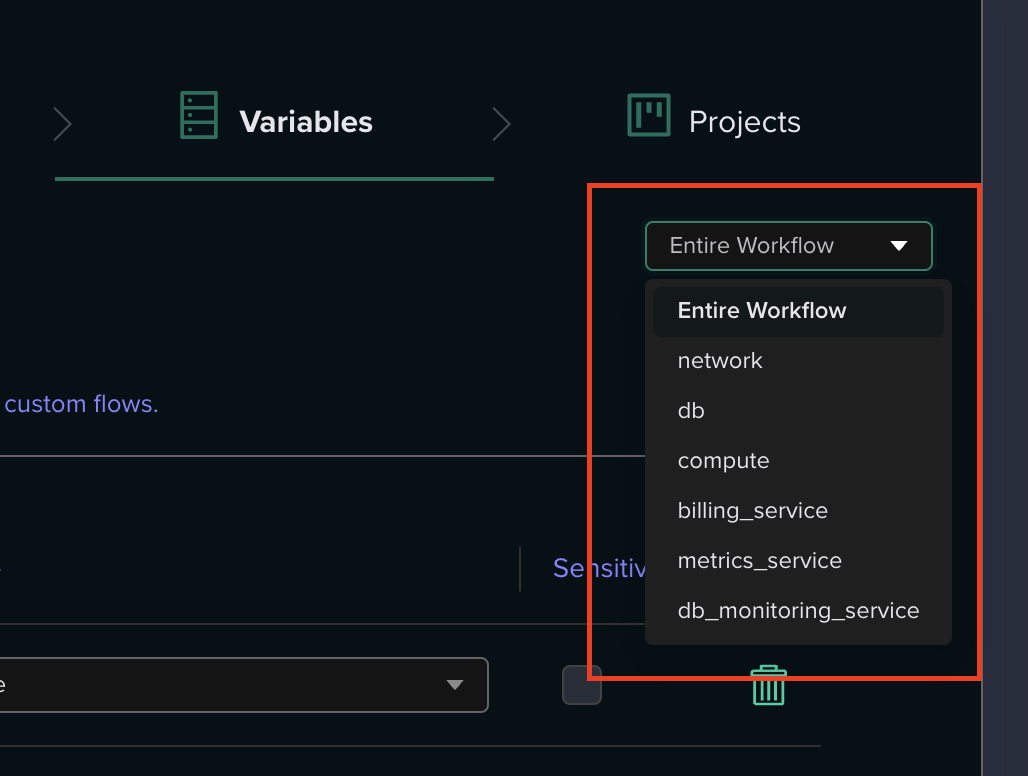Switch to the Variables tab

305,121
